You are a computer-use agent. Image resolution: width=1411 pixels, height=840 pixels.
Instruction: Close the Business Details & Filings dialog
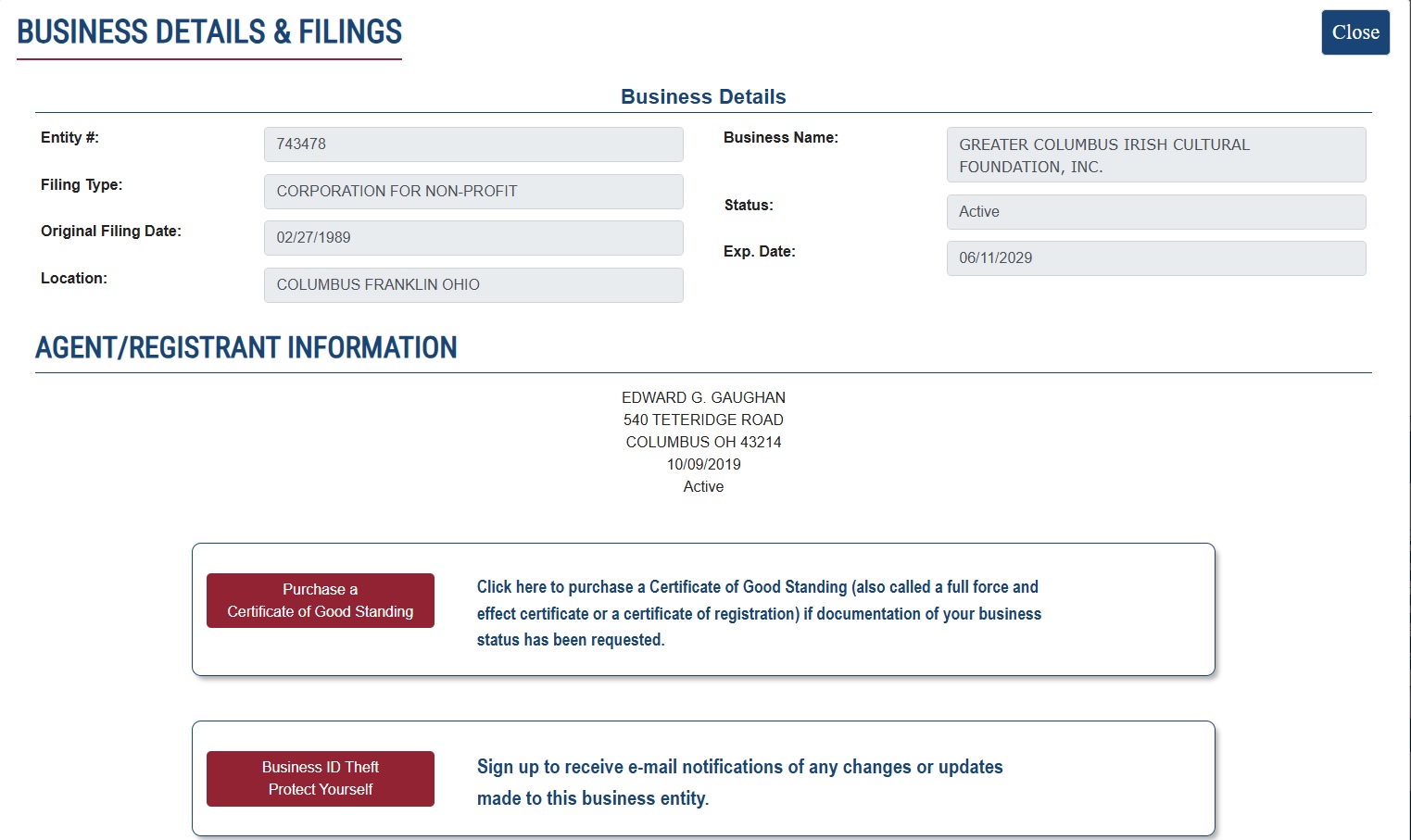pos(1354,32)
